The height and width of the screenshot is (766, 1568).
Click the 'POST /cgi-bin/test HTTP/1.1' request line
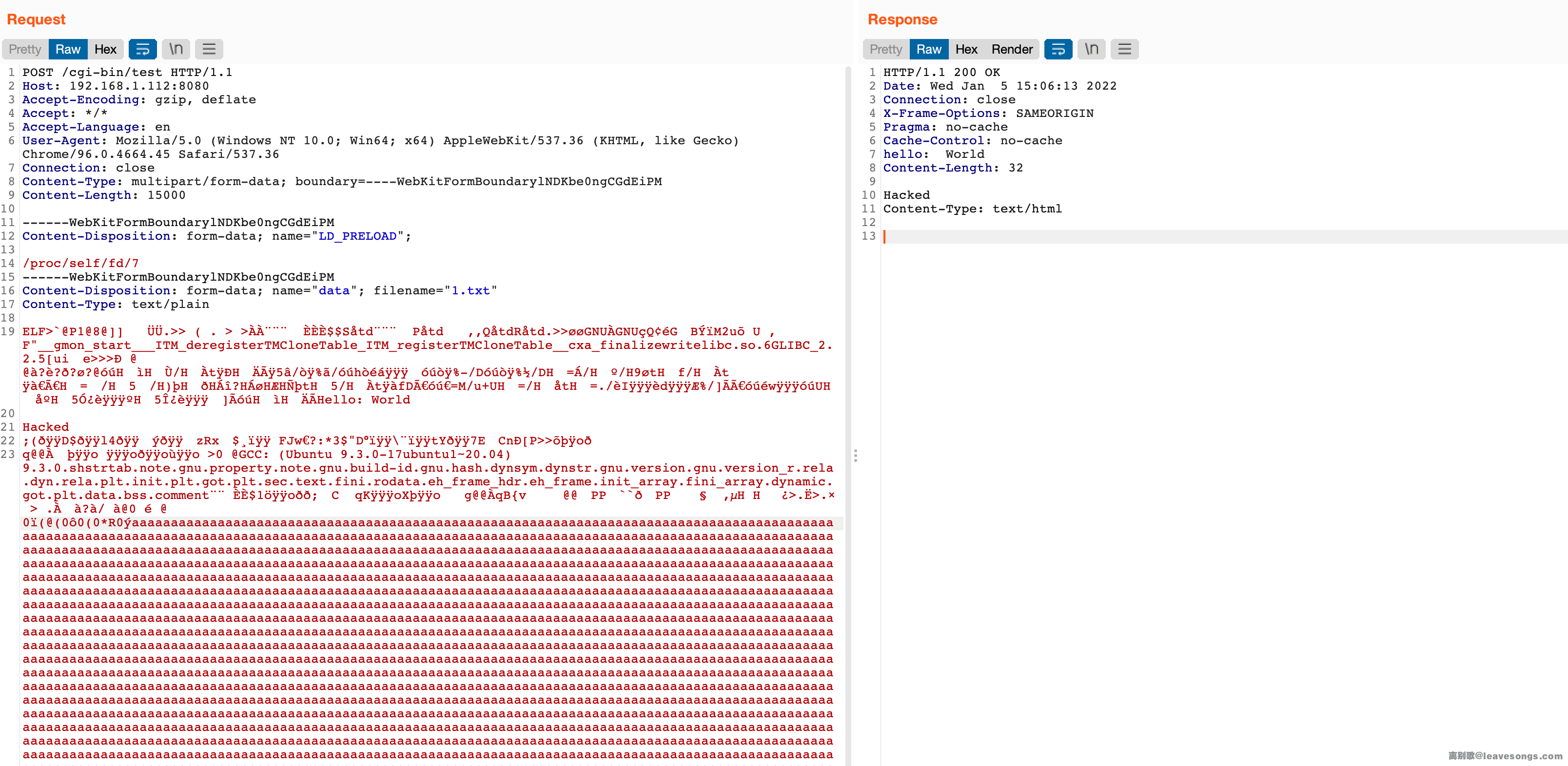(127, 73)
